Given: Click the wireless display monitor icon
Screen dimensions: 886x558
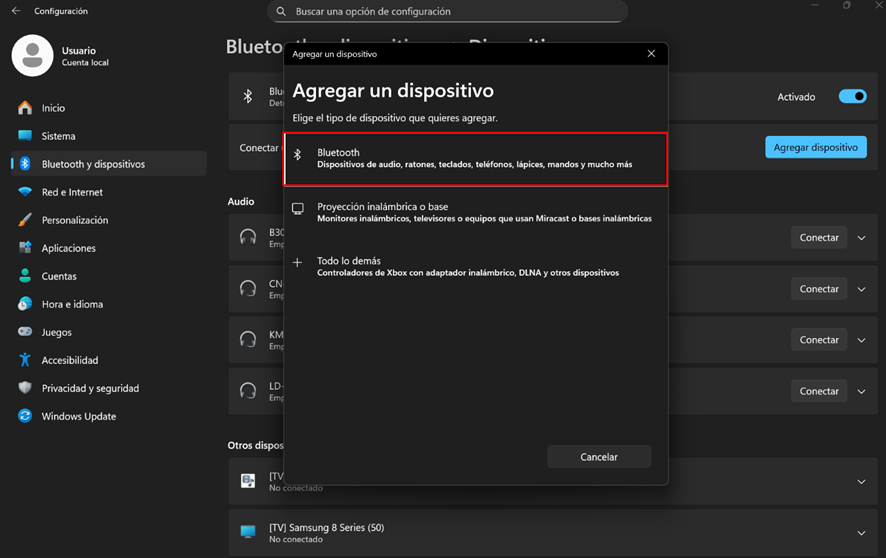Looking at the screenshot, I should point(297,209).
